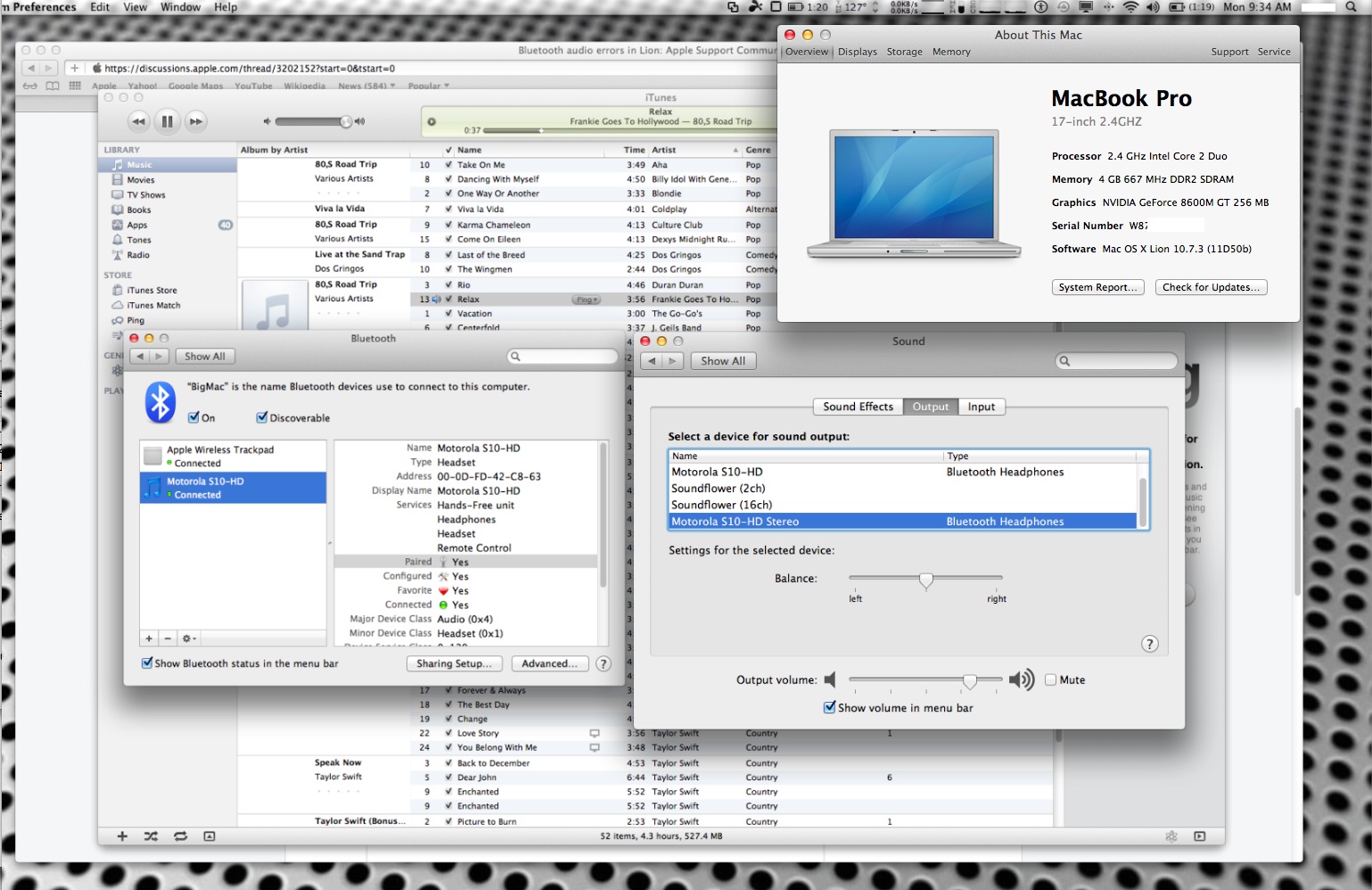
Task: Turn on shuffle in iTunes
Action: [x=151, y=836]
